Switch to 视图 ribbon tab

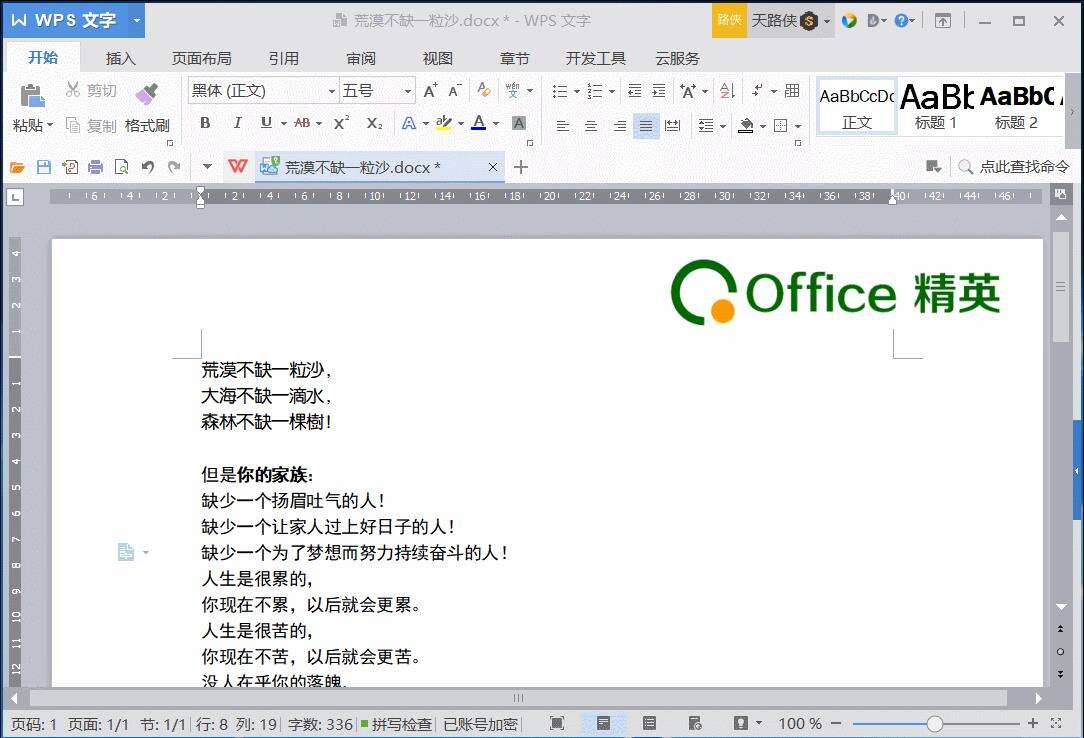438,59
